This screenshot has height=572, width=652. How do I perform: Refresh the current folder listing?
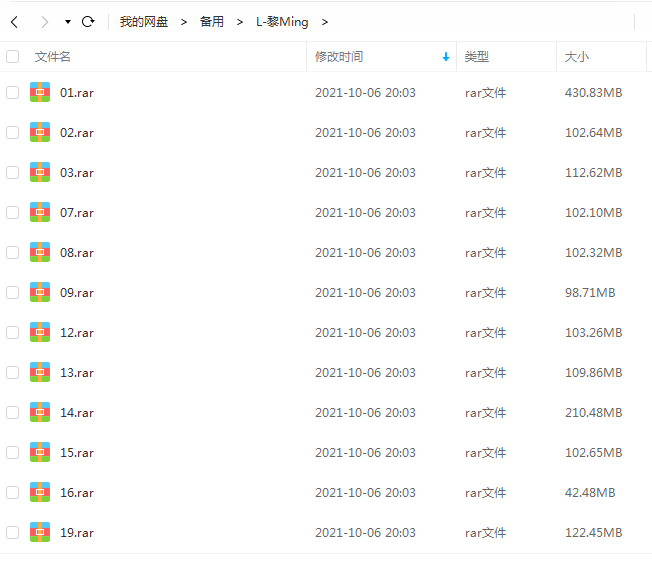(88, 21)
